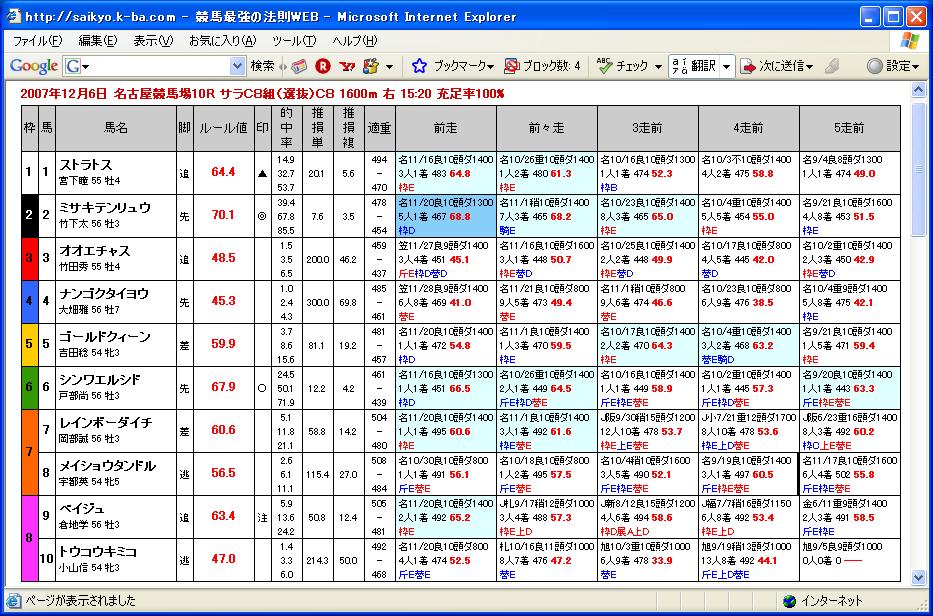Click horse name ナンゴクタイヨウ
The width and height of the screenshot is (933, 616).
click(x=104, y=293)
